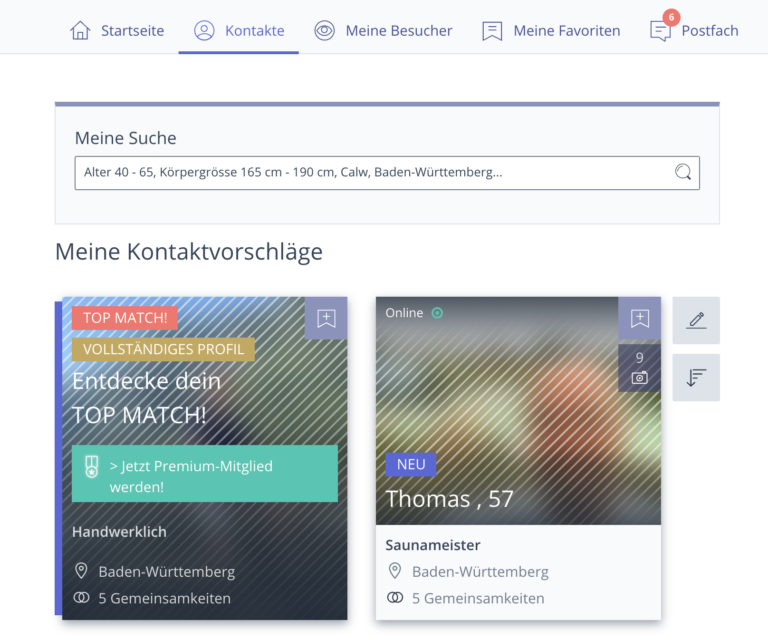Click the Meine Favoriten bookmark icon
Viewport: 768px width, 640px height.
pos(492,31)
